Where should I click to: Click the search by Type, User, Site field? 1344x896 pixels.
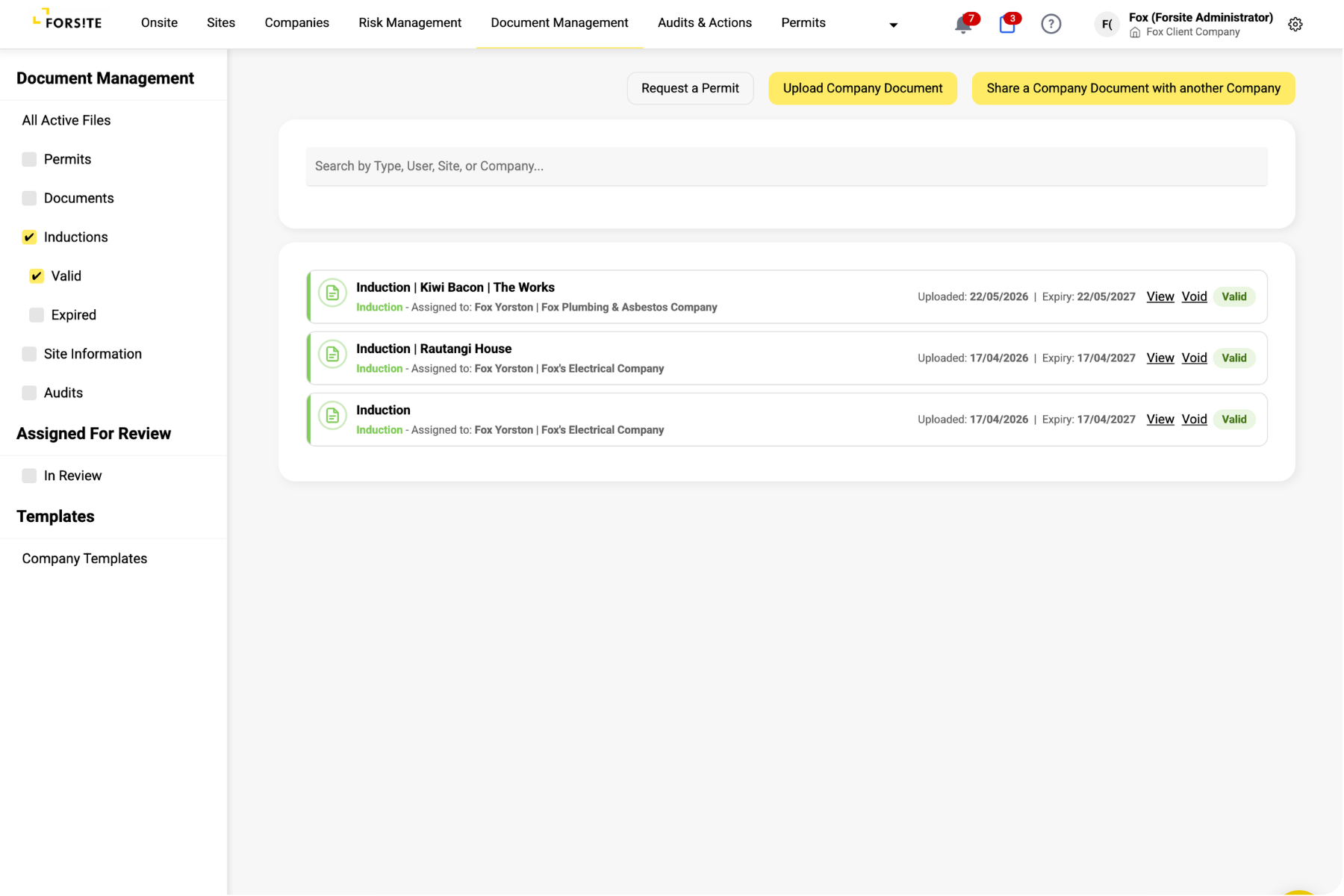click(x=786, y=166)
